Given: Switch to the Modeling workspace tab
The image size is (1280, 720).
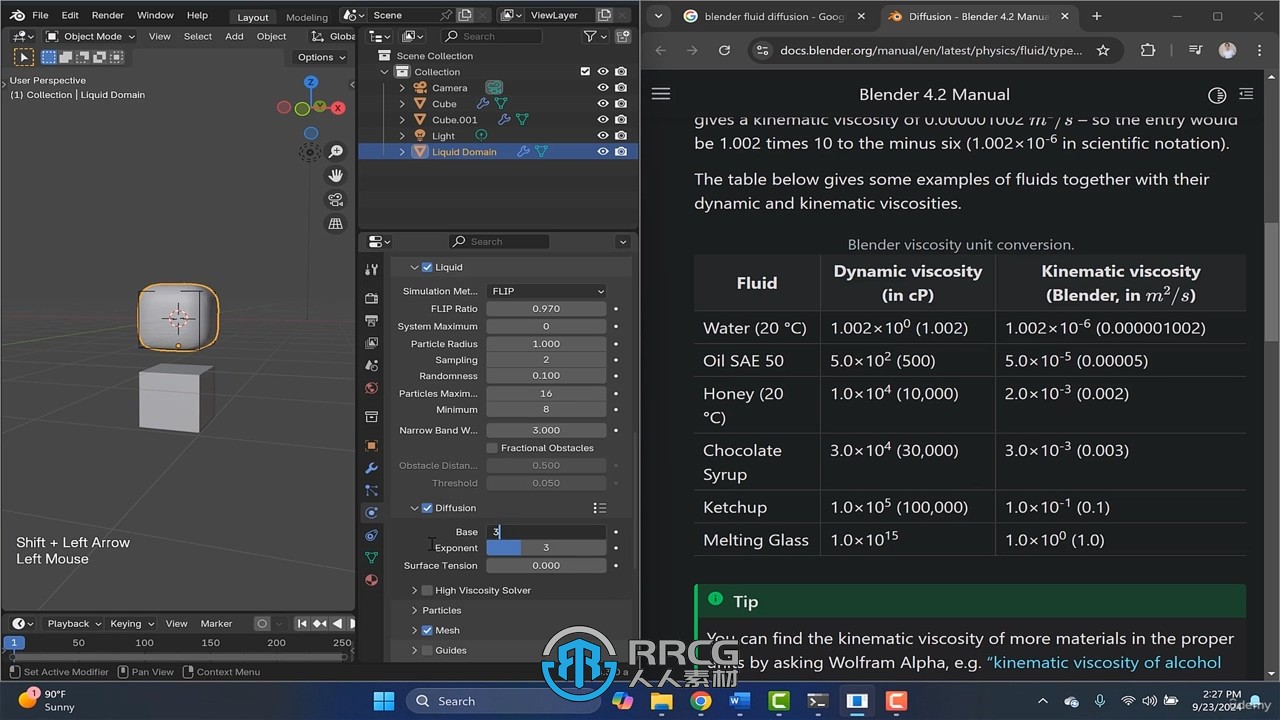Looking at the screenshot, I should click(x=306, y=17).
